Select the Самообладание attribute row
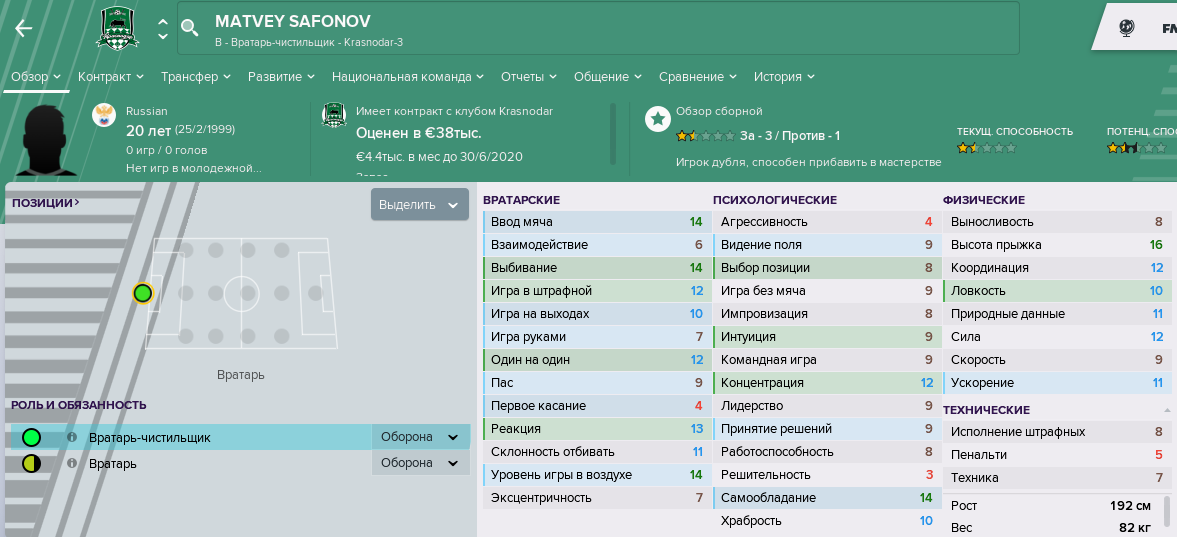The image size is (1177, 537). coord(826,498)
